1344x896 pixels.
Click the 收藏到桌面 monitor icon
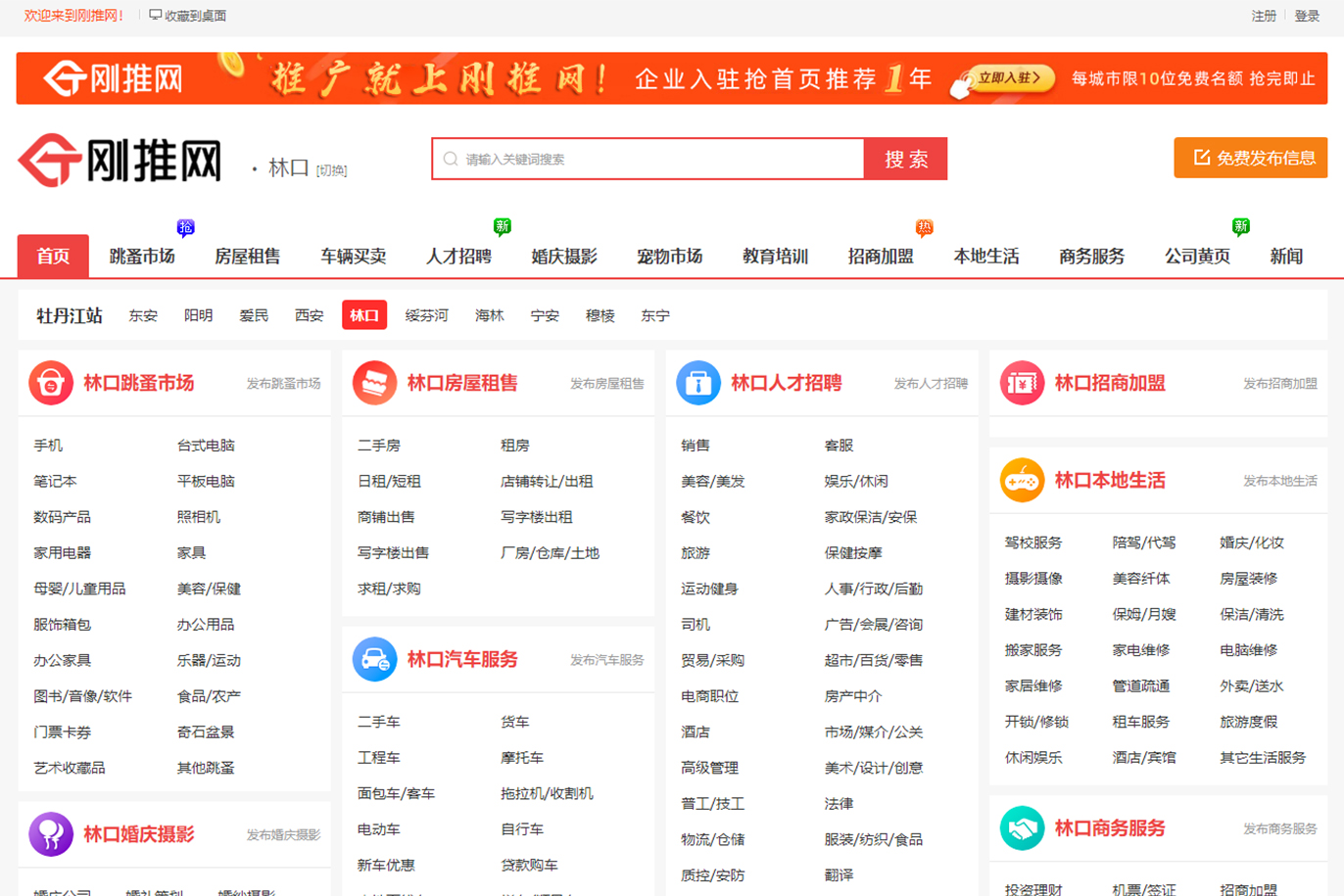click(x=155, y=16)
